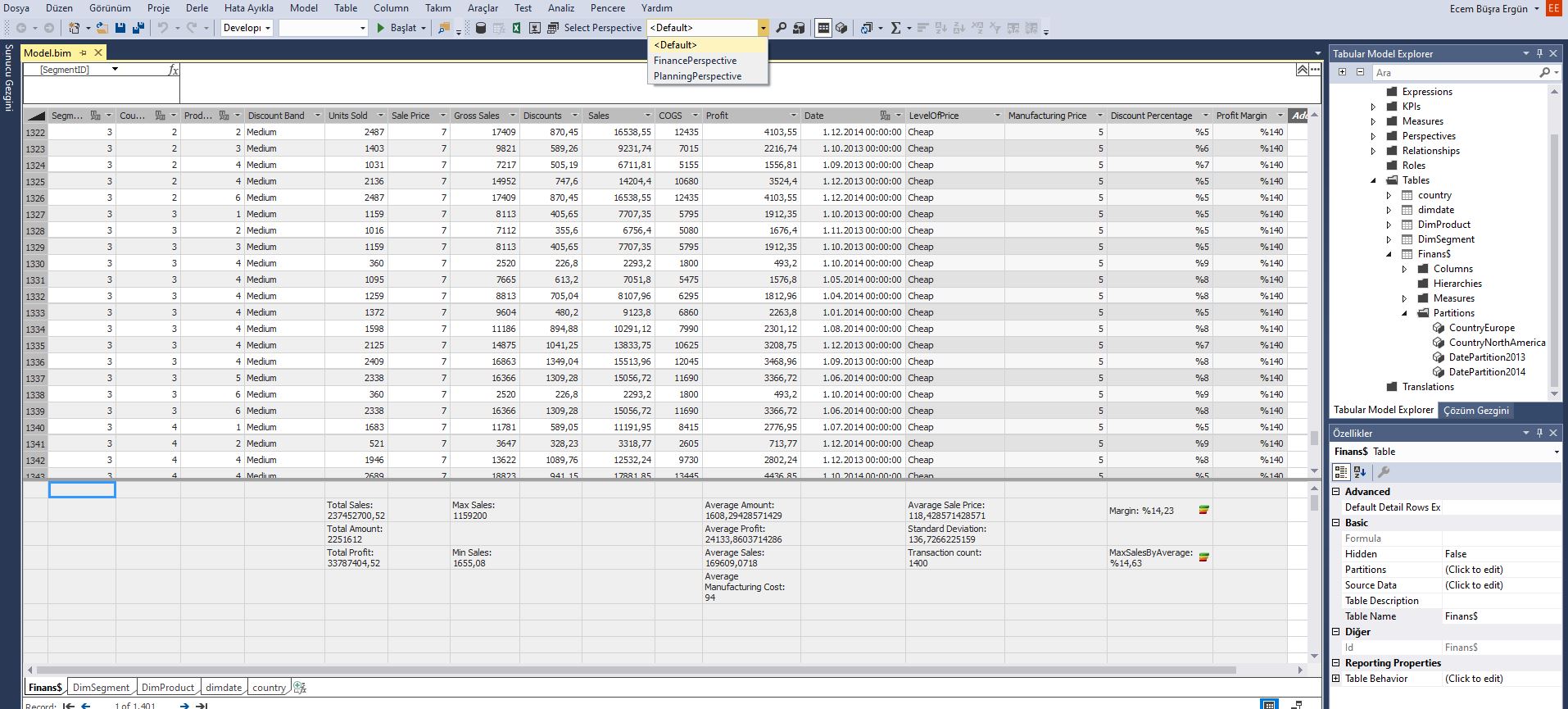Save all files with the multi-disk icon
The image size is (1568, 709).
138,28
